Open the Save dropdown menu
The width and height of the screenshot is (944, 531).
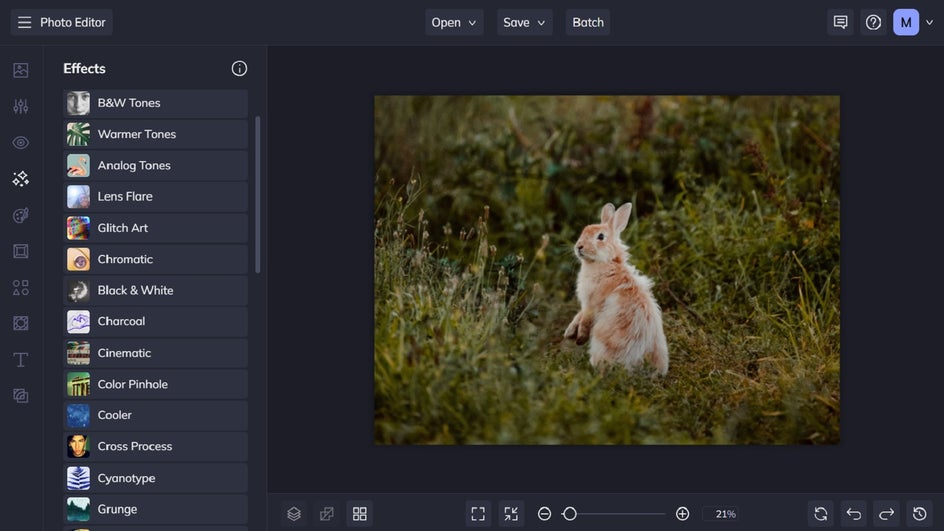coord(524,22)
